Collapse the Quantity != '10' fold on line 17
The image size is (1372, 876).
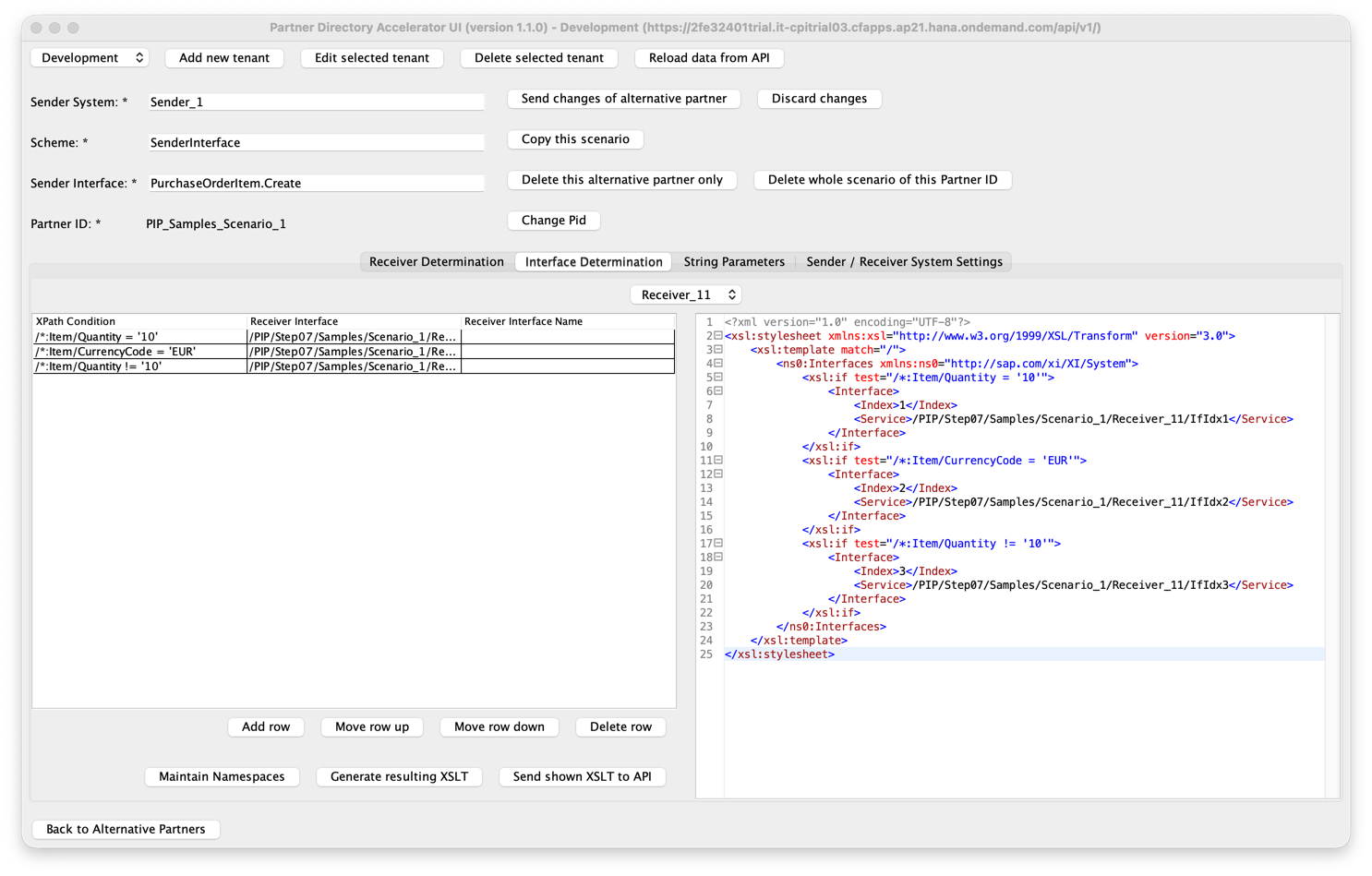click(x=718, y=544)
